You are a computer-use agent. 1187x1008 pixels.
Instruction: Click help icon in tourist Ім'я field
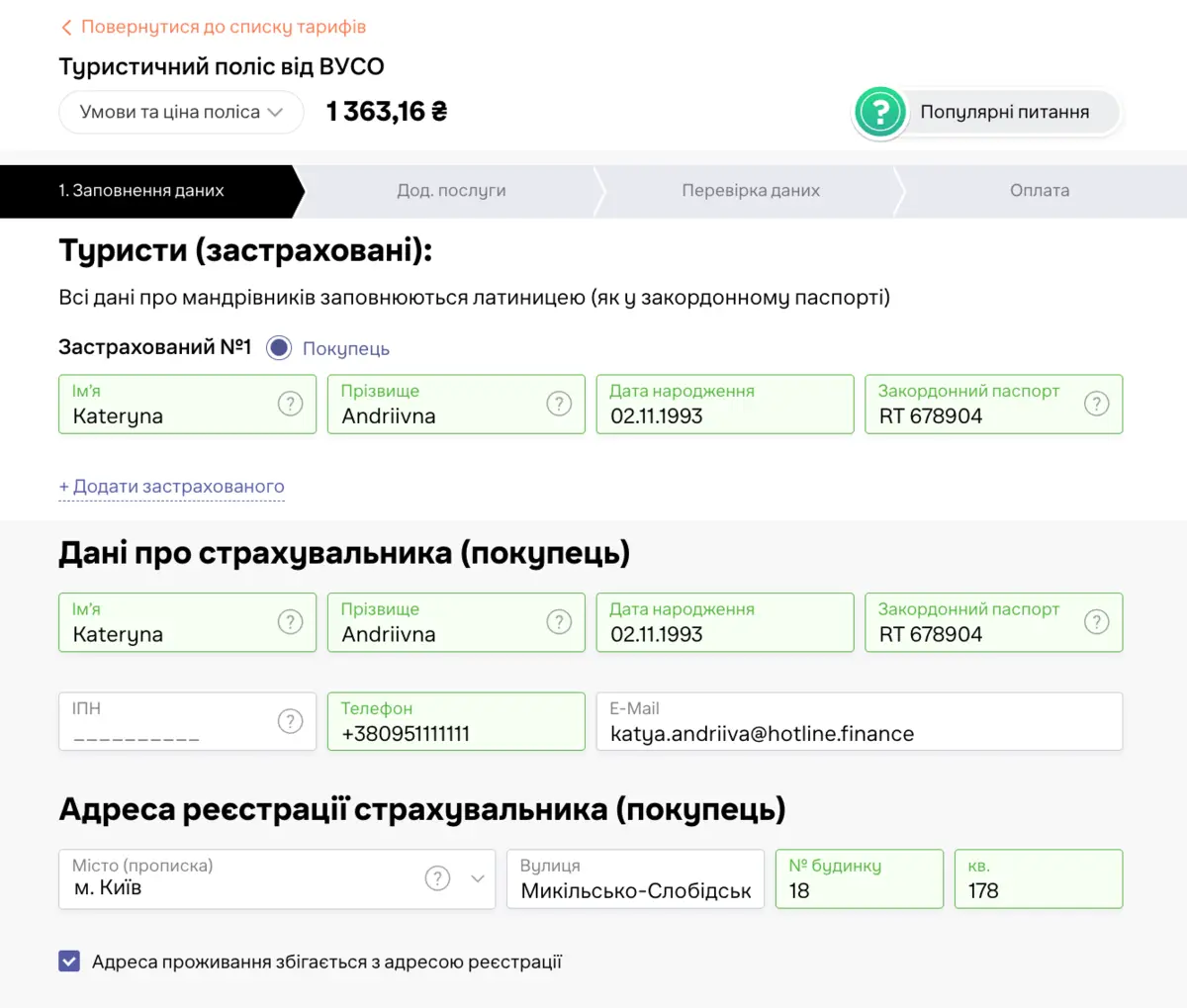(290, 404)
